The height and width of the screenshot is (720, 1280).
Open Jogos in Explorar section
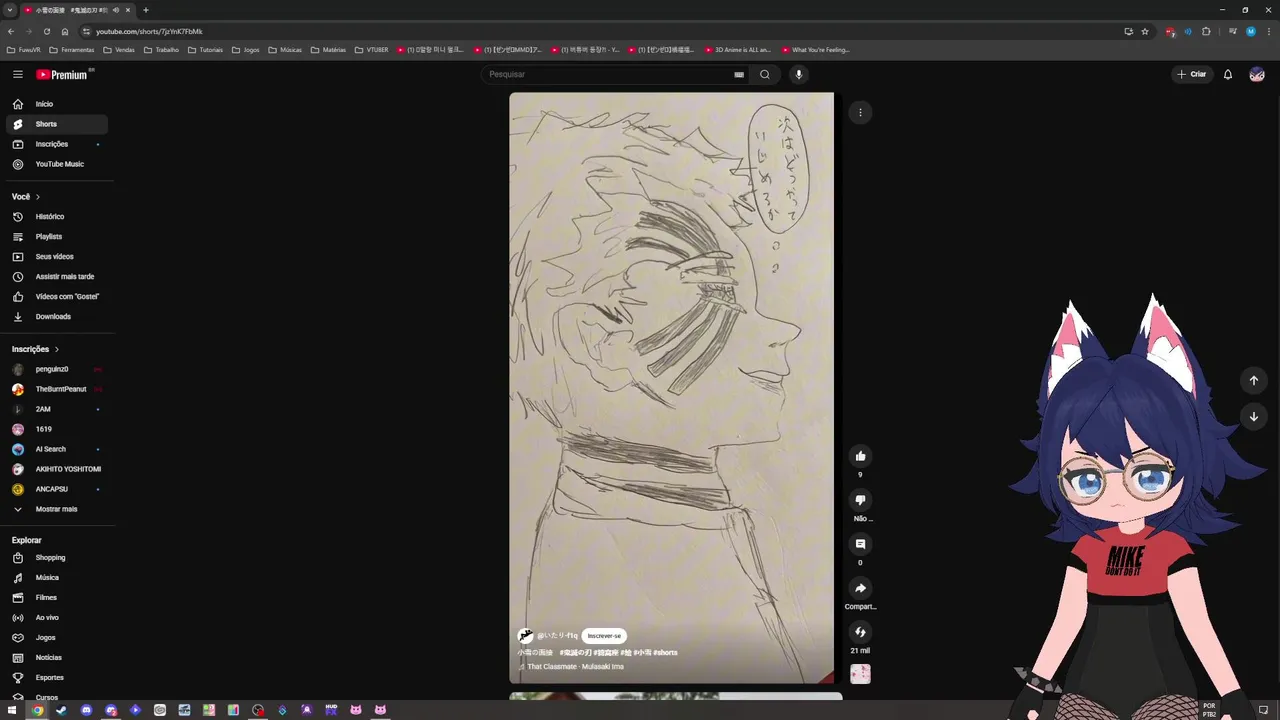pos(57,638)
